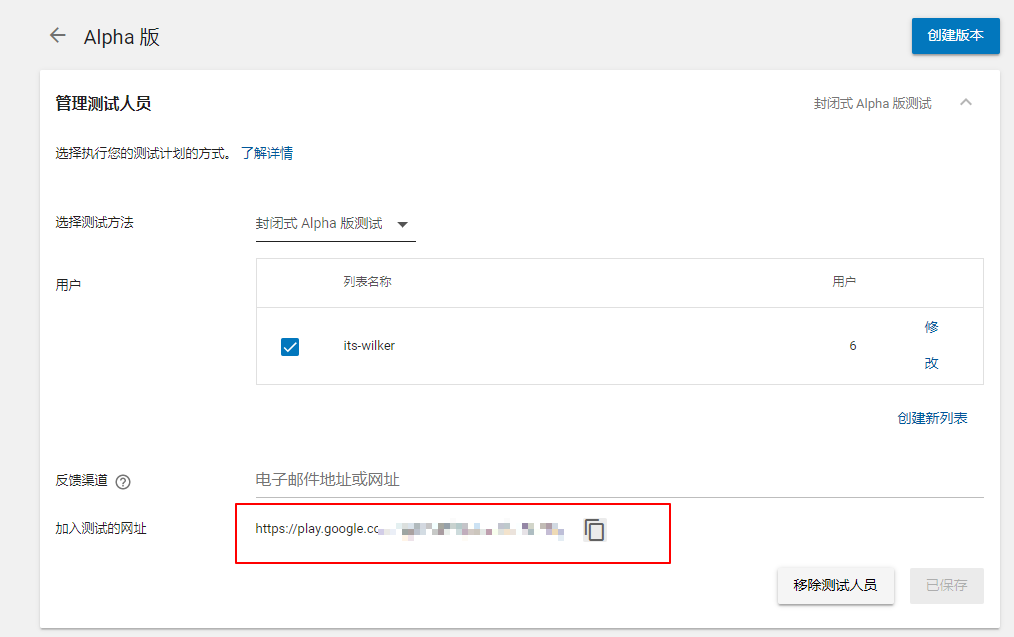Uncheck the its-wilker tester list
The width and height of the screenshot is (1014, 637).
[290, 347]
